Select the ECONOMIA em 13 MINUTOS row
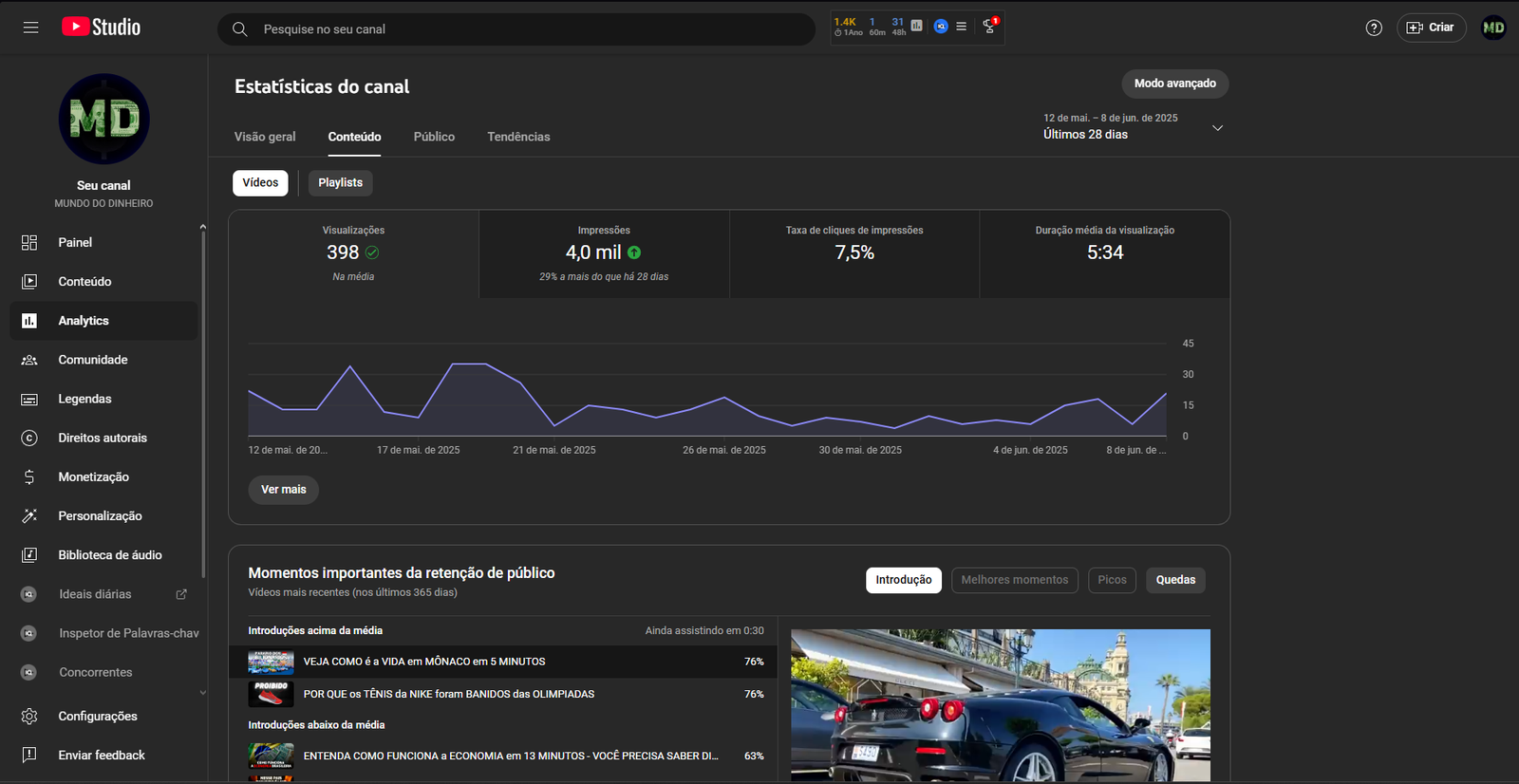1519x784 pixels. pos(503,756)
